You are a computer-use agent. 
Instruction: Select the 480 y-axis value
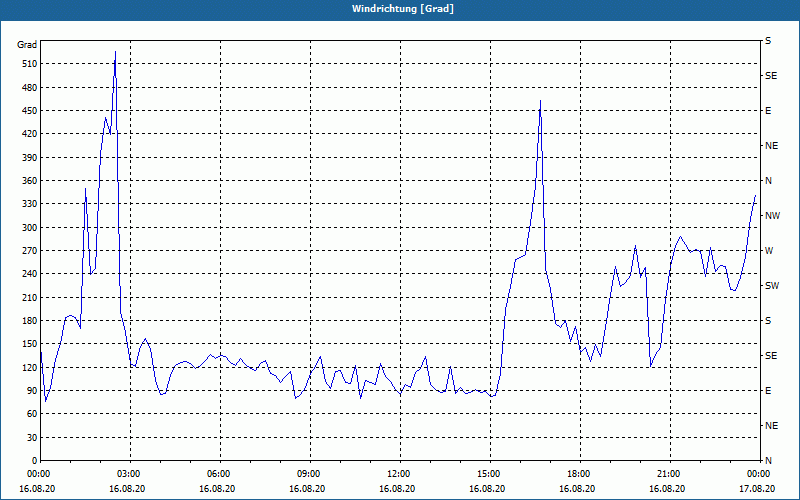pyautogui.click(x=30, y=87)
